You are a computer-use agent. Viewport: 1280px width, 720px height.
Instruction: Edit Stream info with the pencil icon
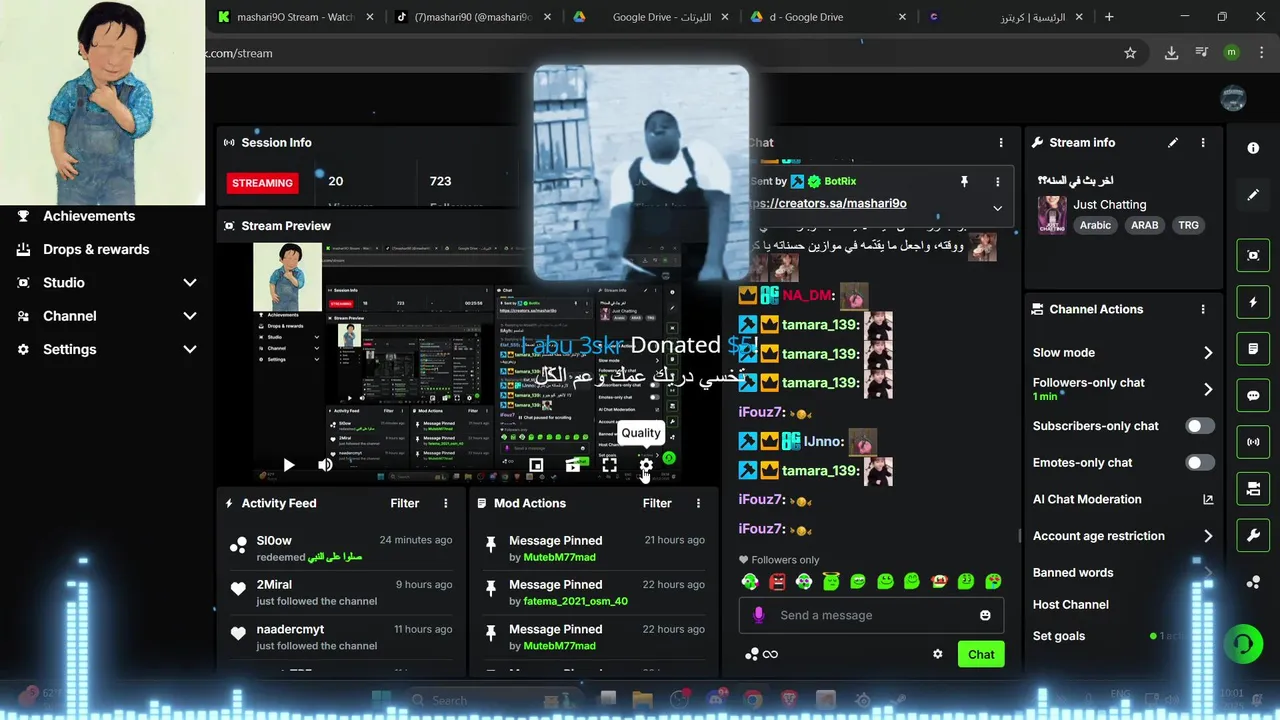coord(1173,143)
